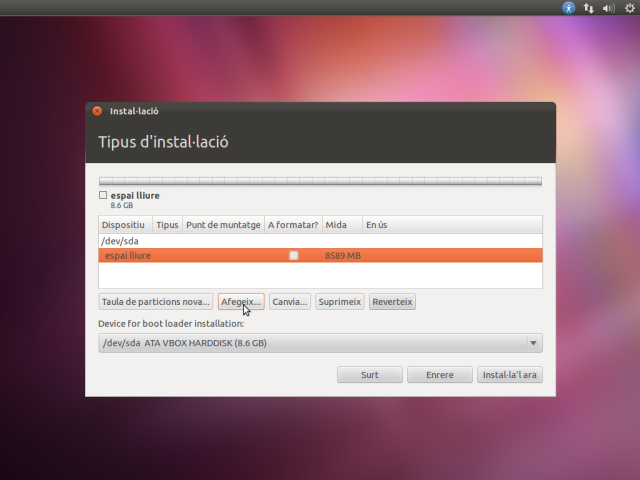640x480 pixels.
Task: Click the Tipus d'instal·lació heading
Action: (x=163, y=142)
